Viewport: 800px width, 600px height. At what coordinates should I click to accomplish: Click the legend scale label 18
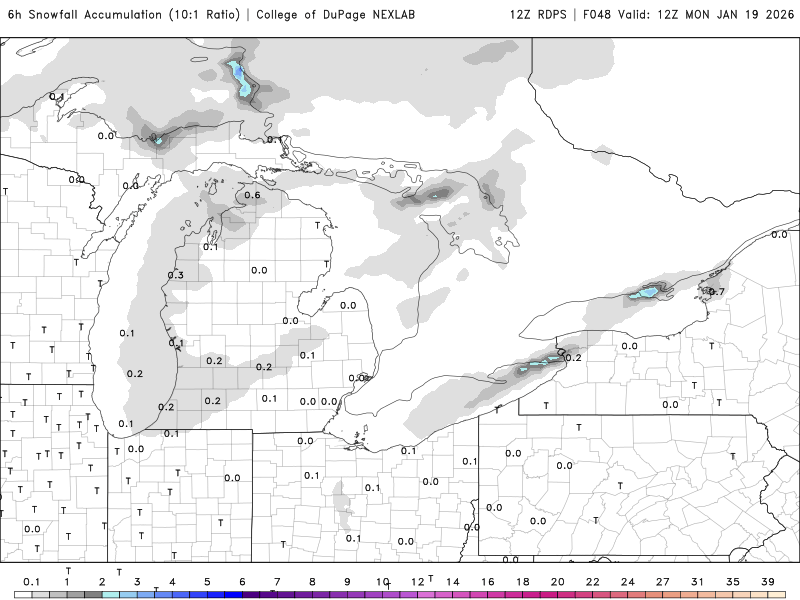point(522,582)
